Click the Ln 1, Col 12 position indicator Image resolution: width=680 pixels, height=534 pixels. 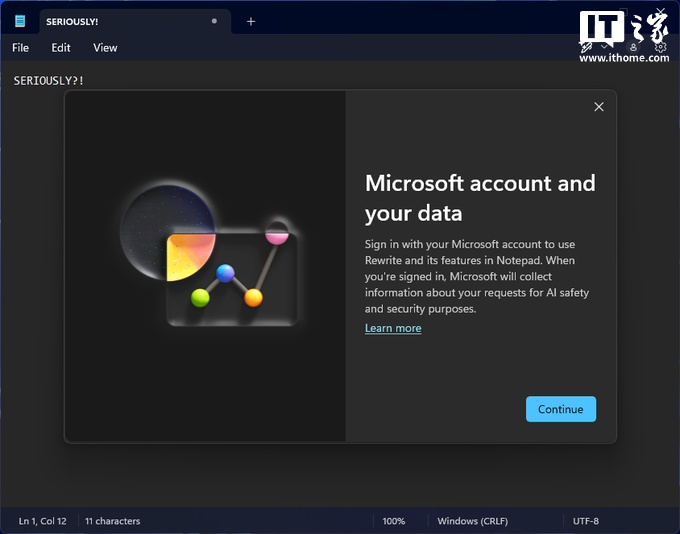coord(42,521)
